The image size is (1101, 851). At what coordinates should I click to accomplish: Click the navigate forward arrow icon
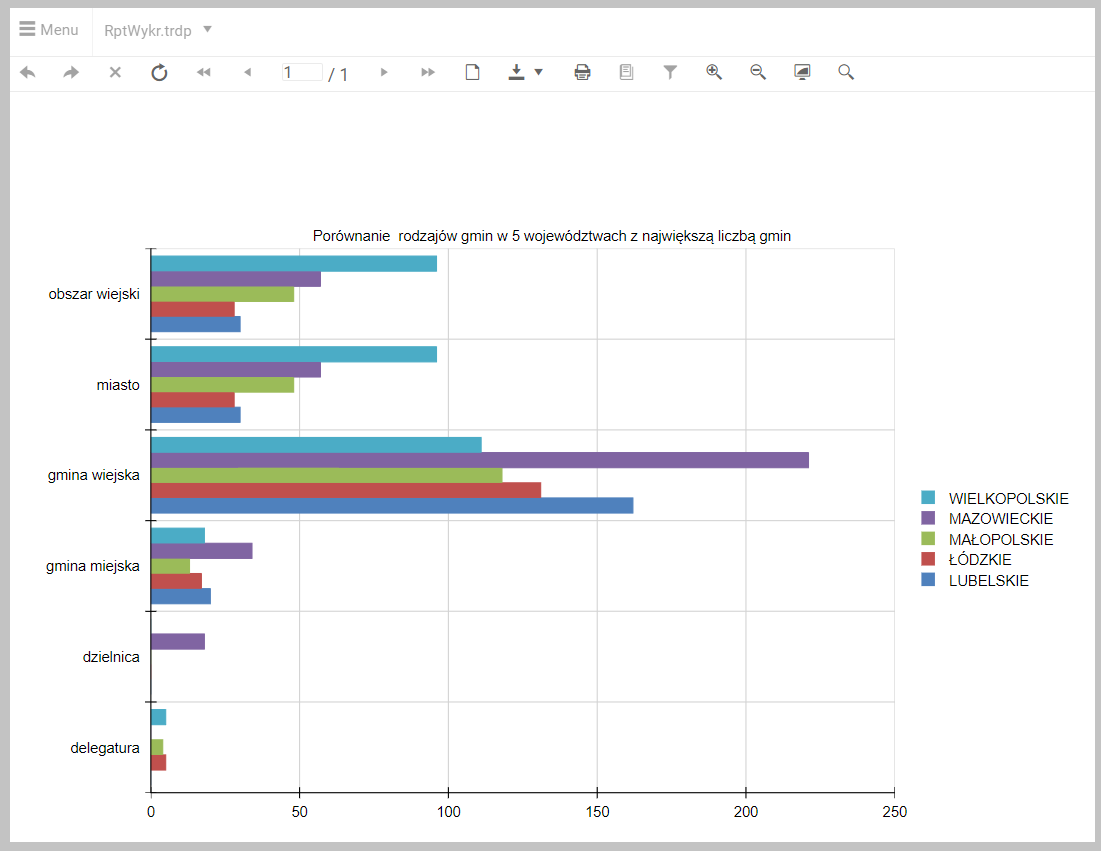71,72
